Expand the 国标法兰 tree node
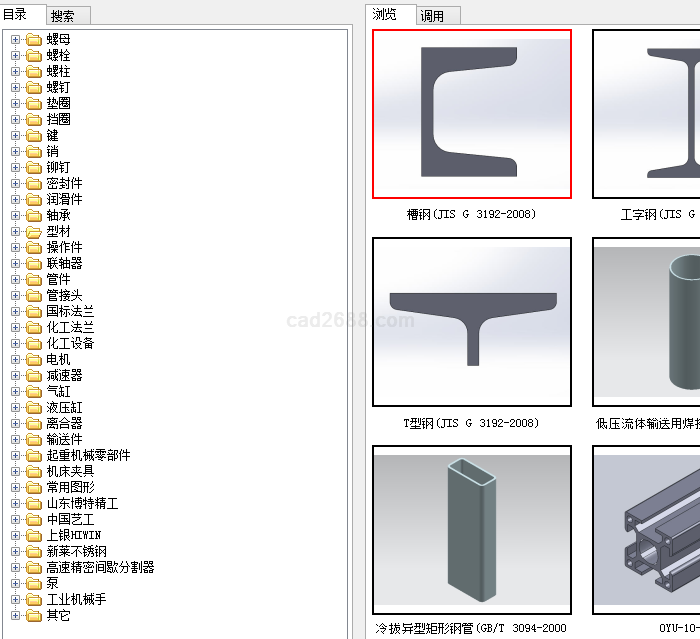The width and height of the screenshot is (700, 639). click(x=15, y=311)
